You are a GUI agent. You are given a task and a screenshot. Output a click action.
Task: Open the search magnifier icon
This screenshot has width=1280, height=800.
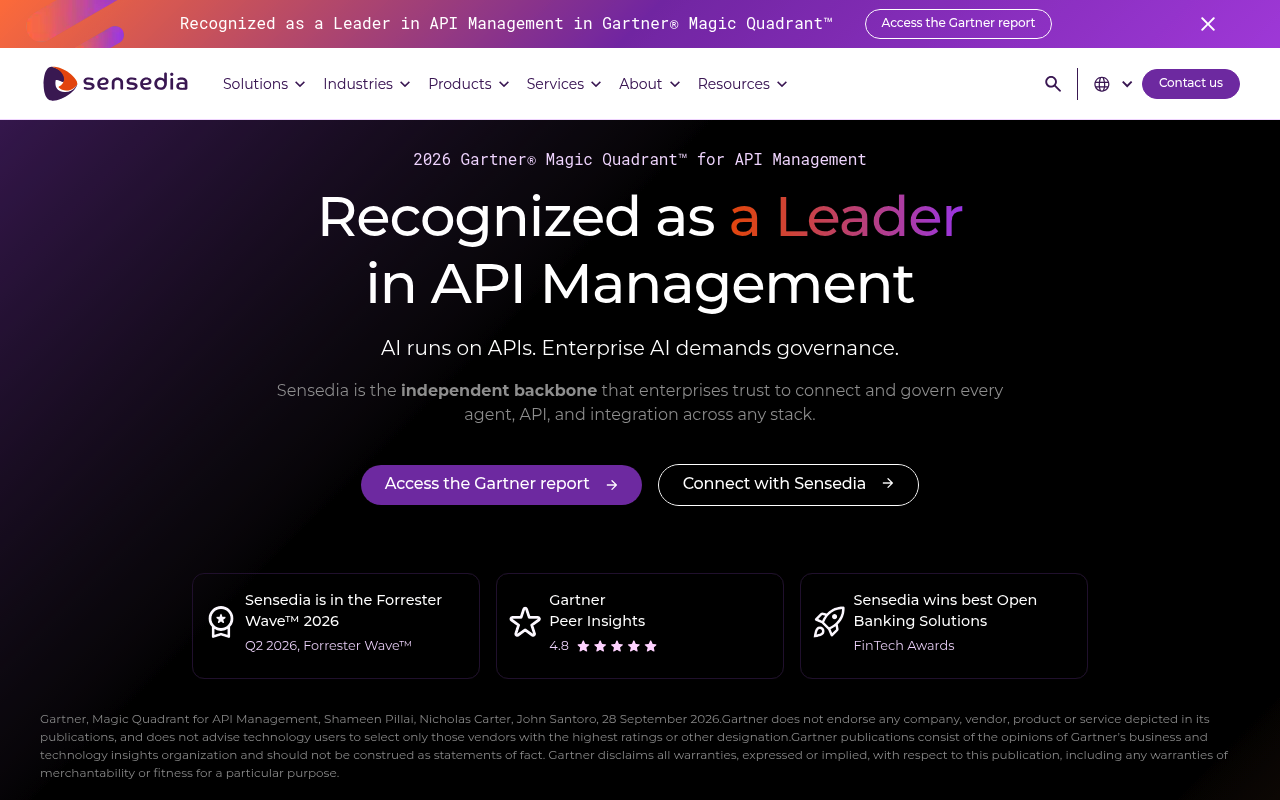click(x=1053, y=84)
